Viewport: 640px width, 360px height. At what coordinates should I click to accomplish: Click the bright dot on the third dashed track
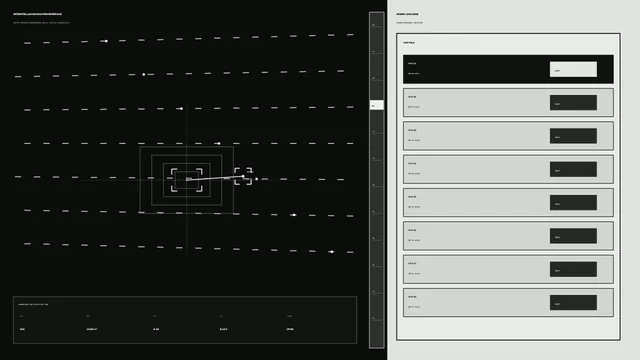point(181,109)
